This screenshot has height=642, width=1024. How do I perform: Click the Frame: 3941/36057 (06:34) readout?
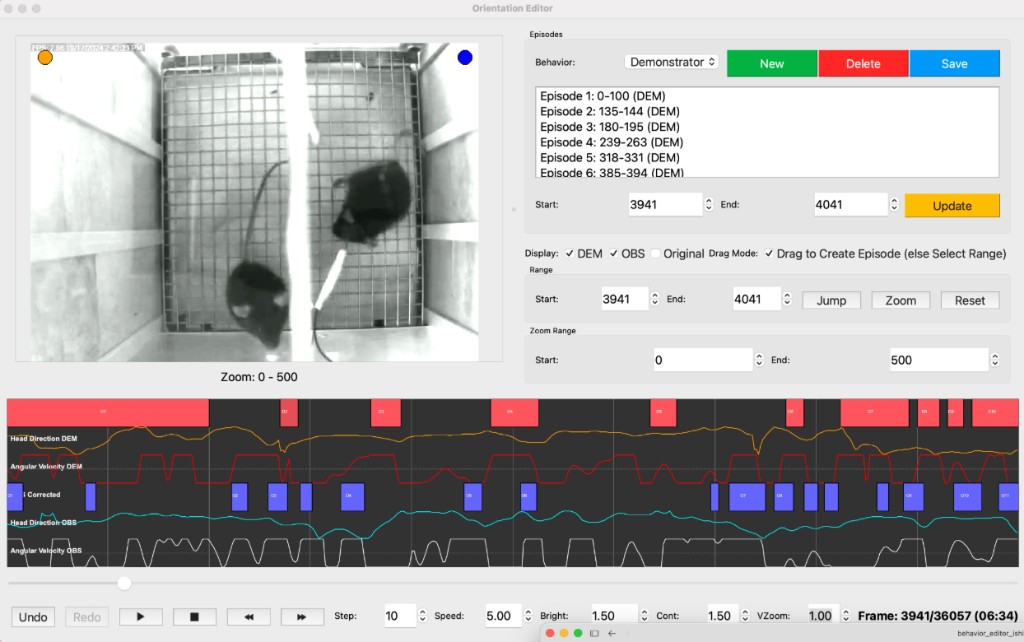(x=938, y=616)
